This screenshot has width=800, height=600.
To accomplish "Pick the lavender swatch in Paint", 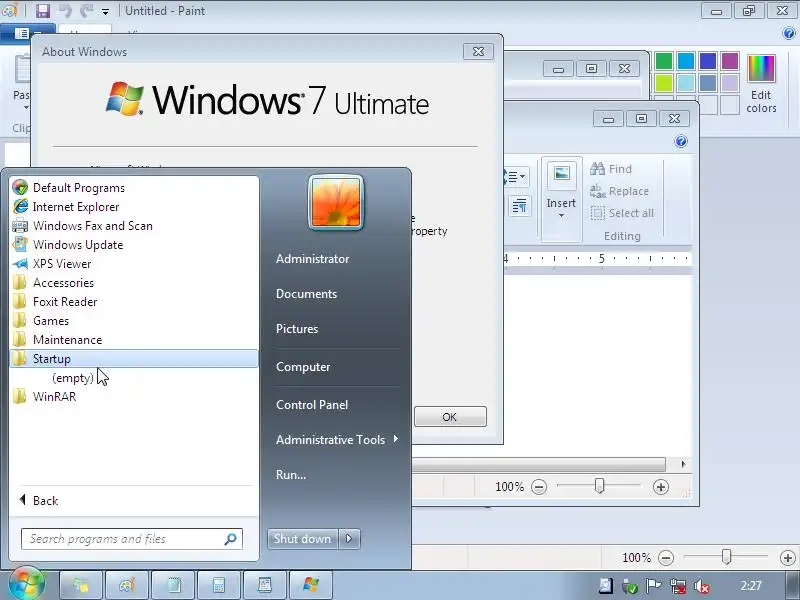I will click(730, 83).
